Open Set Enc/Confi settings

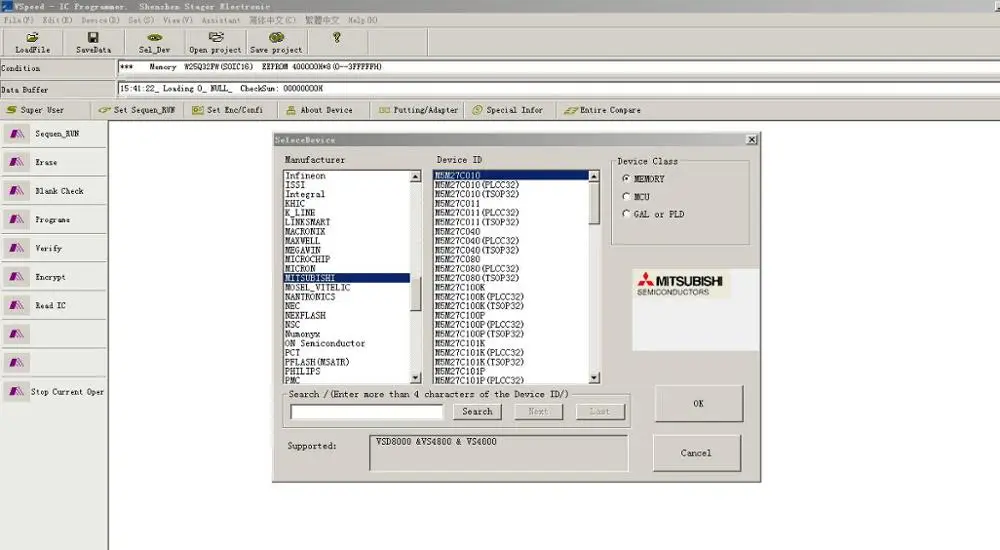click(x=228, y=110)
